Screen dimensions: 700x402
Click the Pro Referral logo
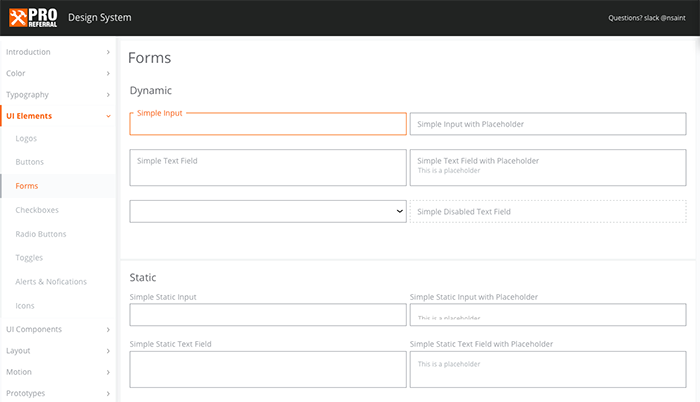pos(33,17)
